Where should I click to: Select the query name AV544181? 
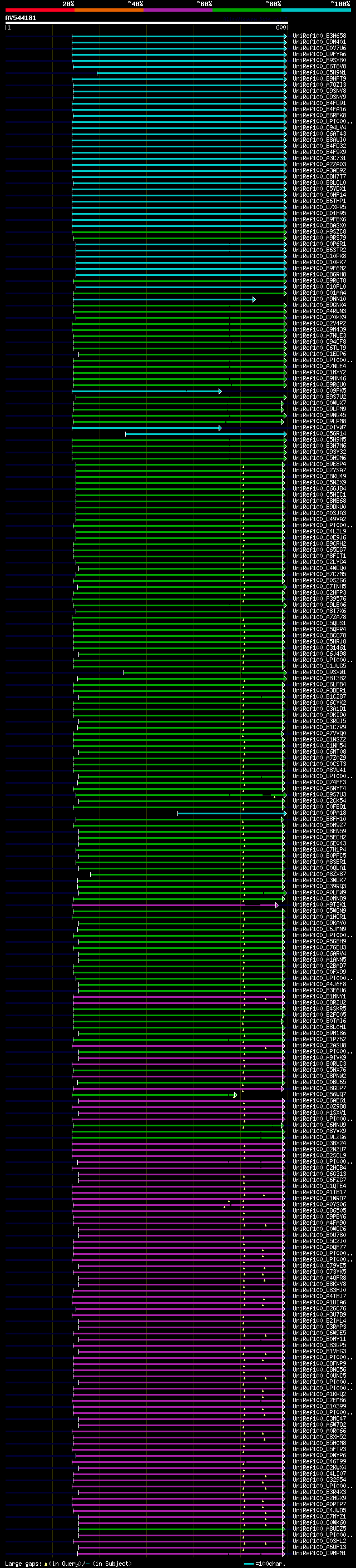21,18
